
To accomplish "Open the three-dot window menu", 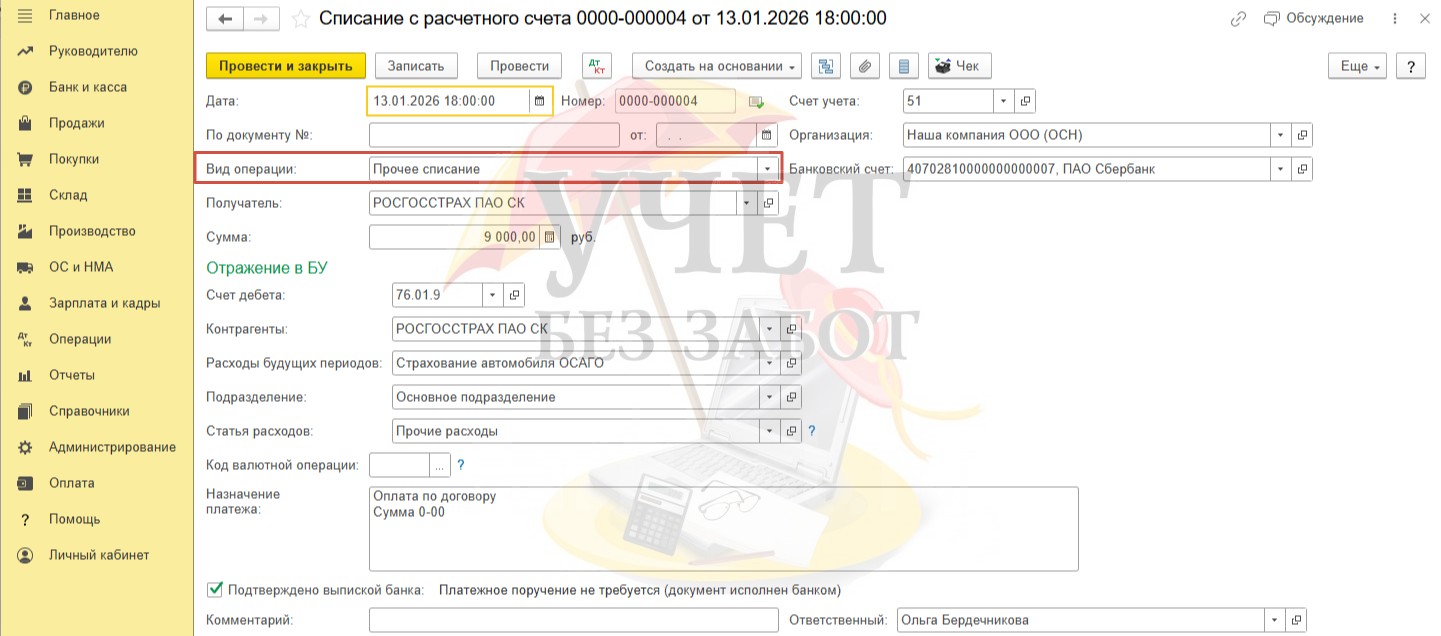I will pos(1395,18).
